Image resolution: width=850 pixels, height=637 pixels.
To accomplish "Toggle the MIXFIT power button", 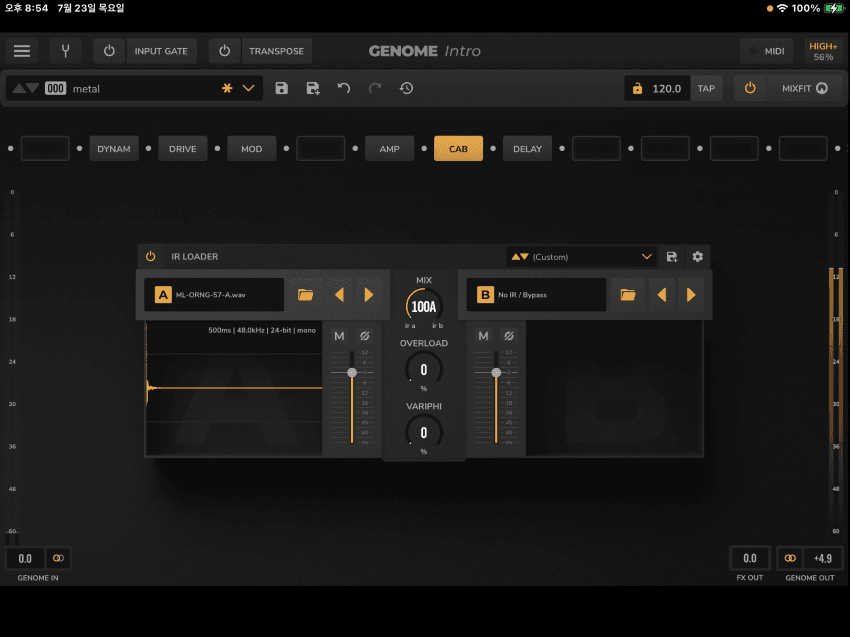I will 750,88.
